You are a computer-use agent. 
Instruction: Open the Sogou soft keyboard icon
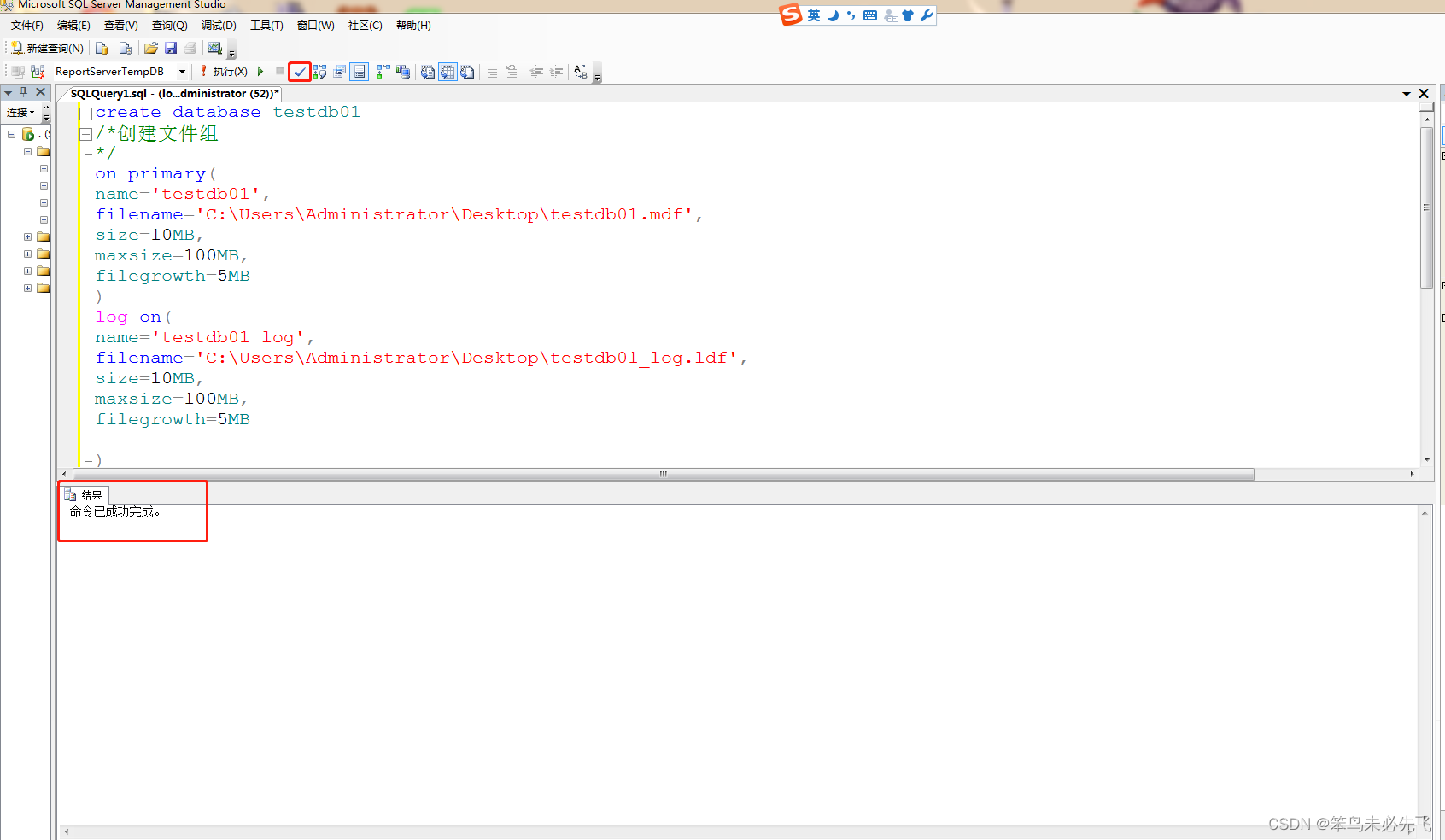coord(870,15)
